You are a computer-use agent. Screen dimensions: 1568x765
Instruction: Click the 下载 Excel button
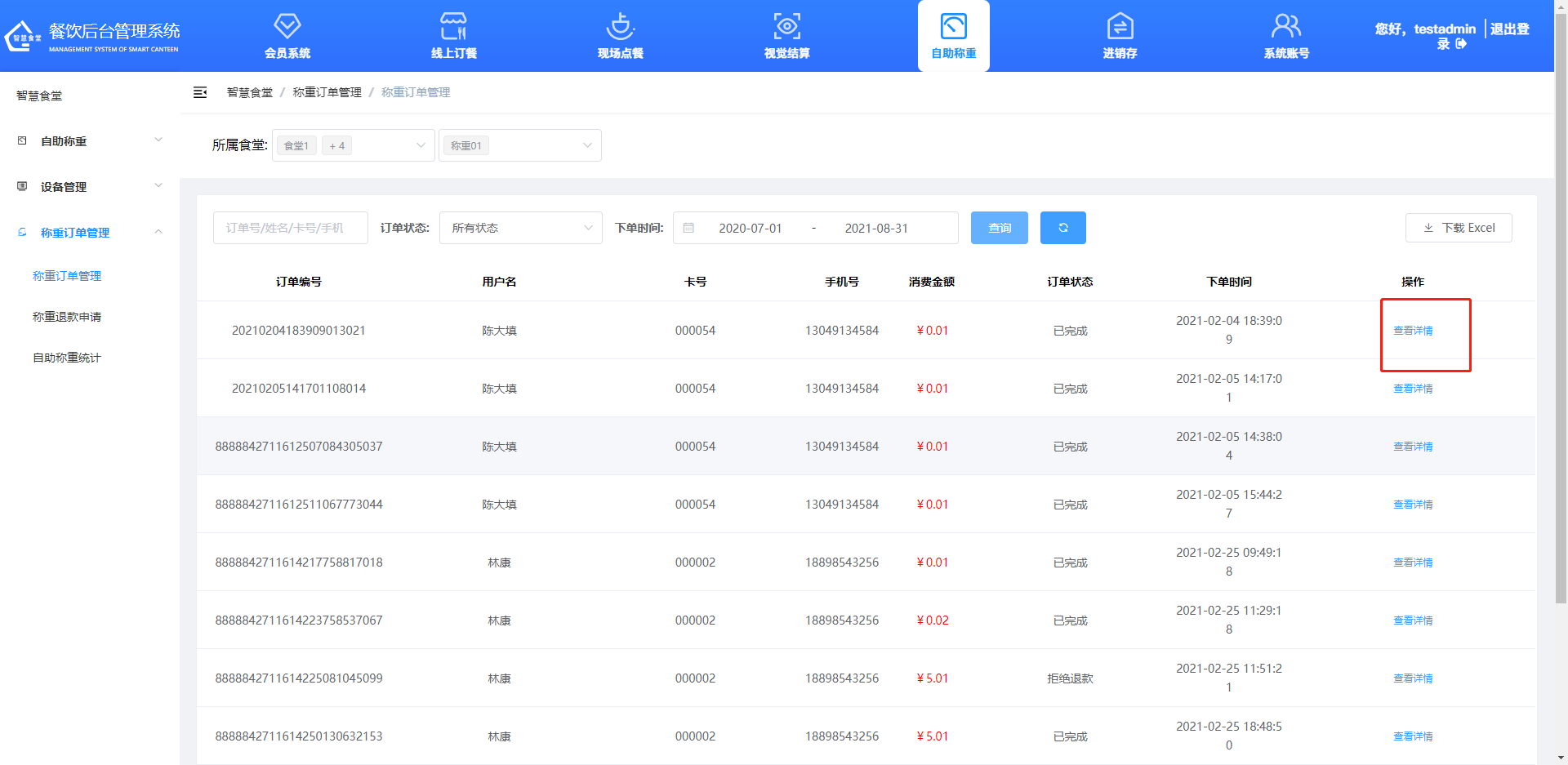point(1459,228)
